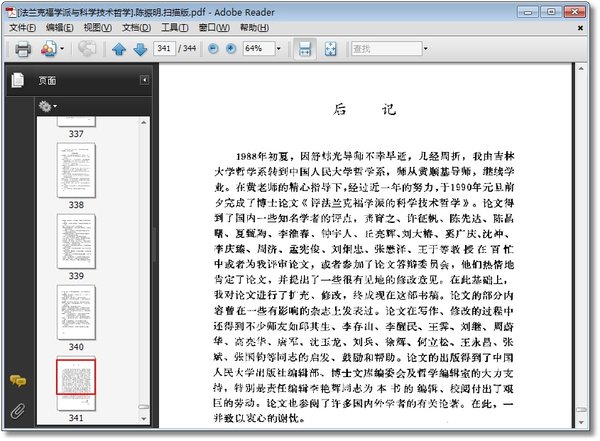Viewport: 600px width, 441px height.
Task: Click the find text search box
Action: click(386, 49)
